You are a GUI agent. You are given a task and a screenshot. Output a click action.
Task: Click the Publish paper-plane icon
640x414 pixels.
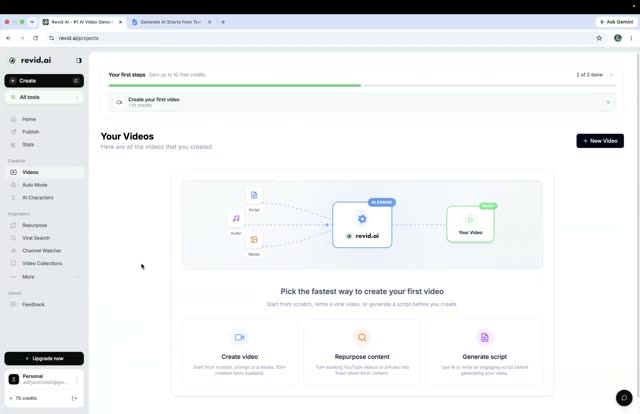pyautogui.click(x=13, y=132)
